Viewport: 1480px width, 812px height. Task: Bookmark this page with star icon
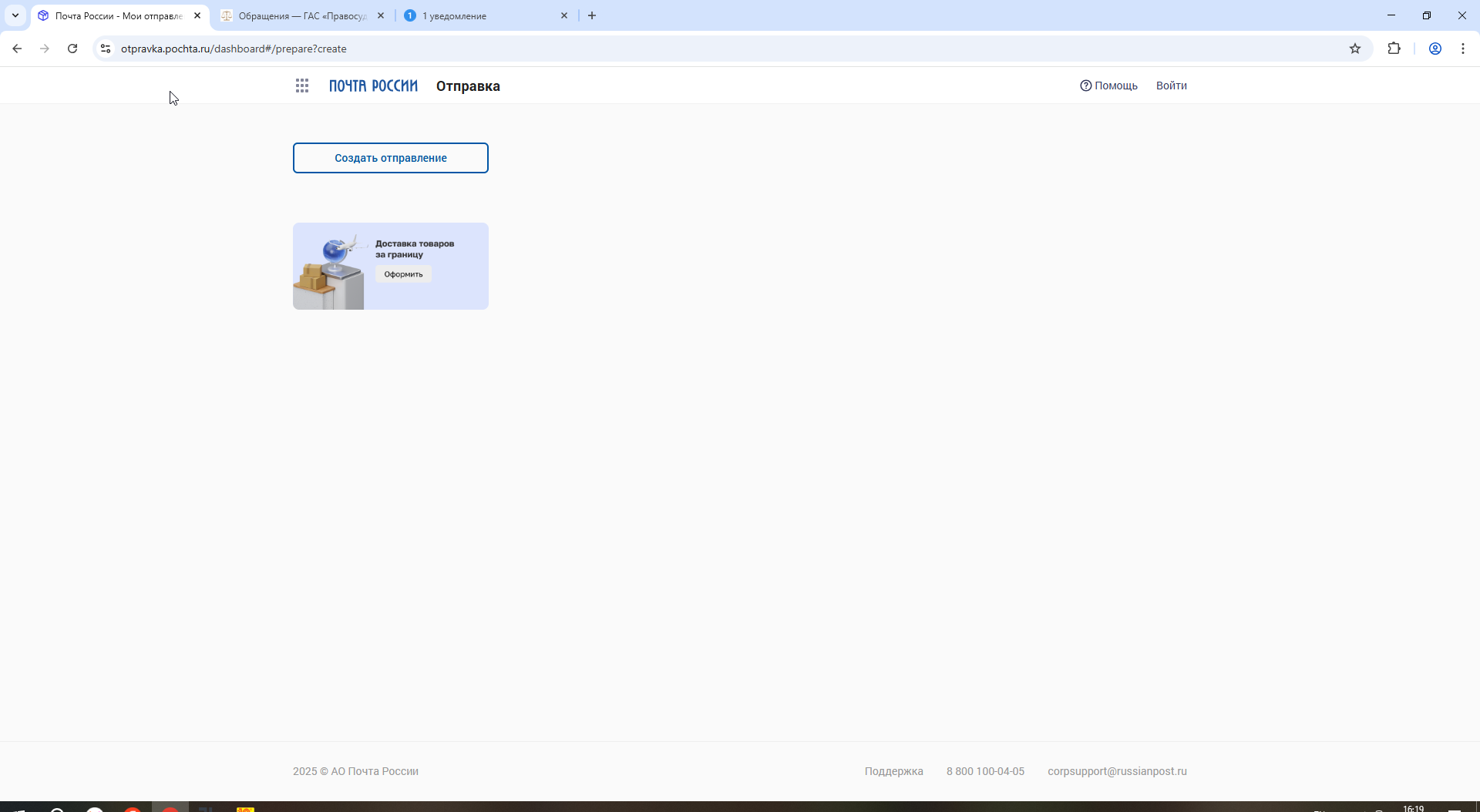coord(1355,49)
